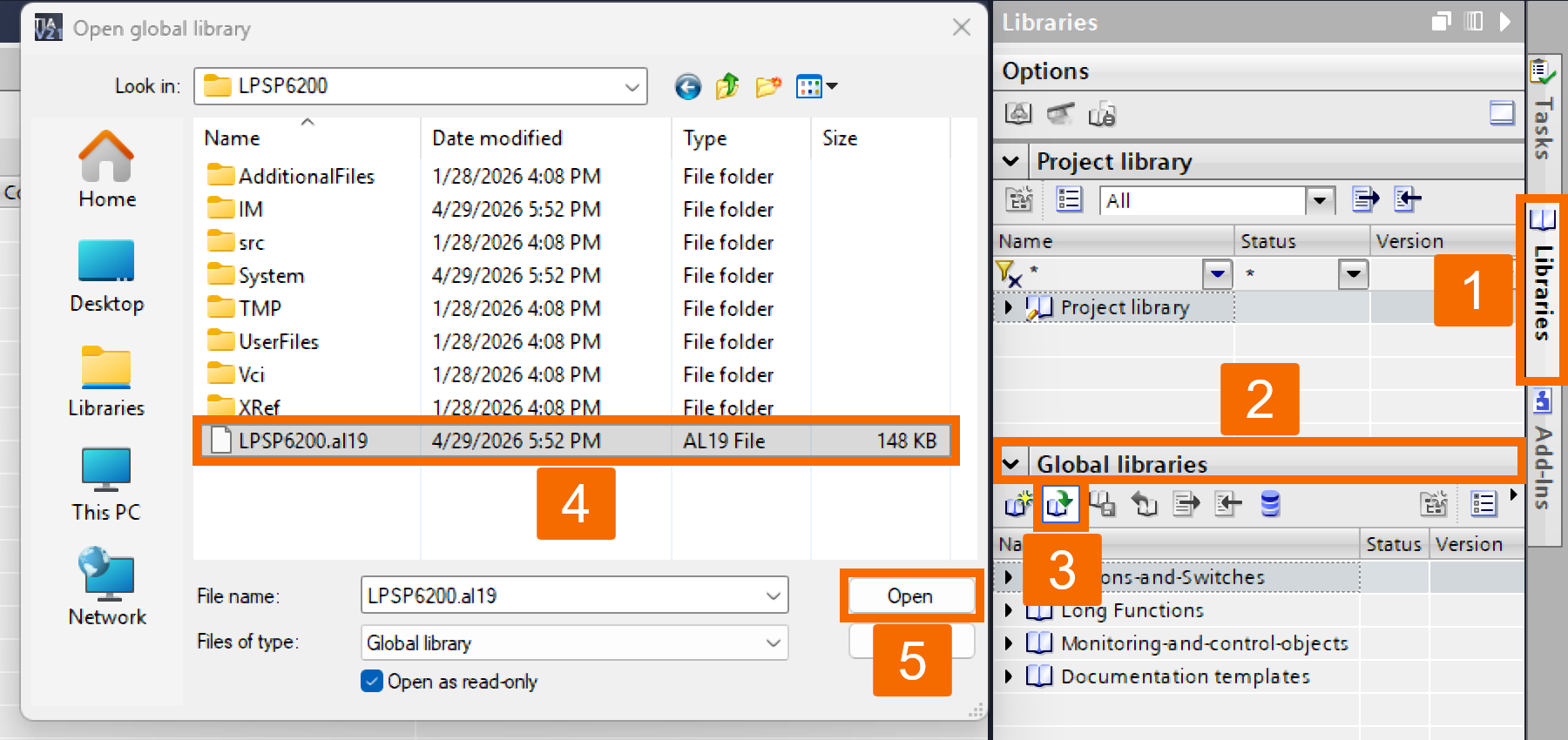1568x740 pixels.
Task: Switch to the Tasks side tab
Action: click(1543, 110)
